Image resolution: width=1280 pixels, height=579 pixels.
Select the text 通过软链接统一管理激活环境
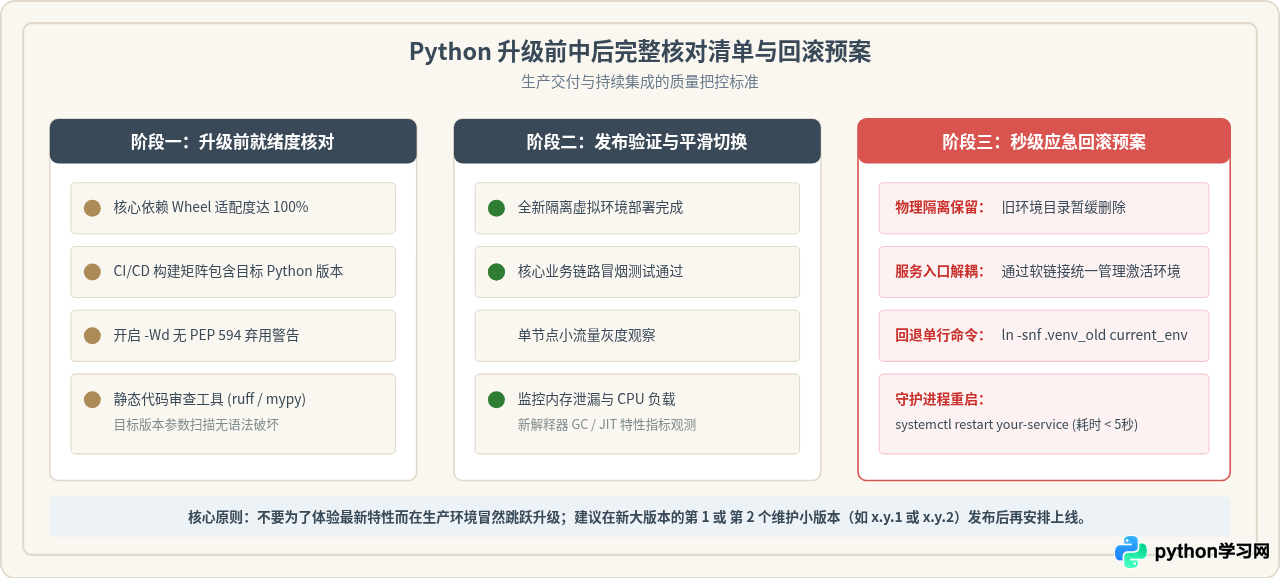[x=1091, y=272]
